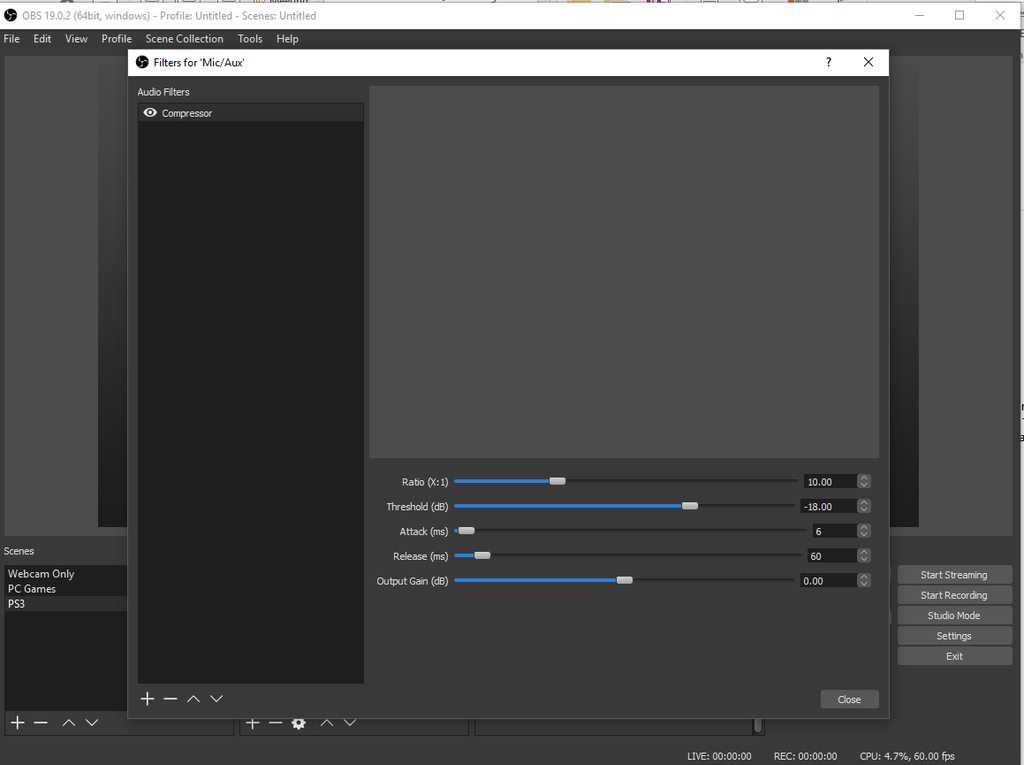Click the Release value field showing 60

click(831, 557)
